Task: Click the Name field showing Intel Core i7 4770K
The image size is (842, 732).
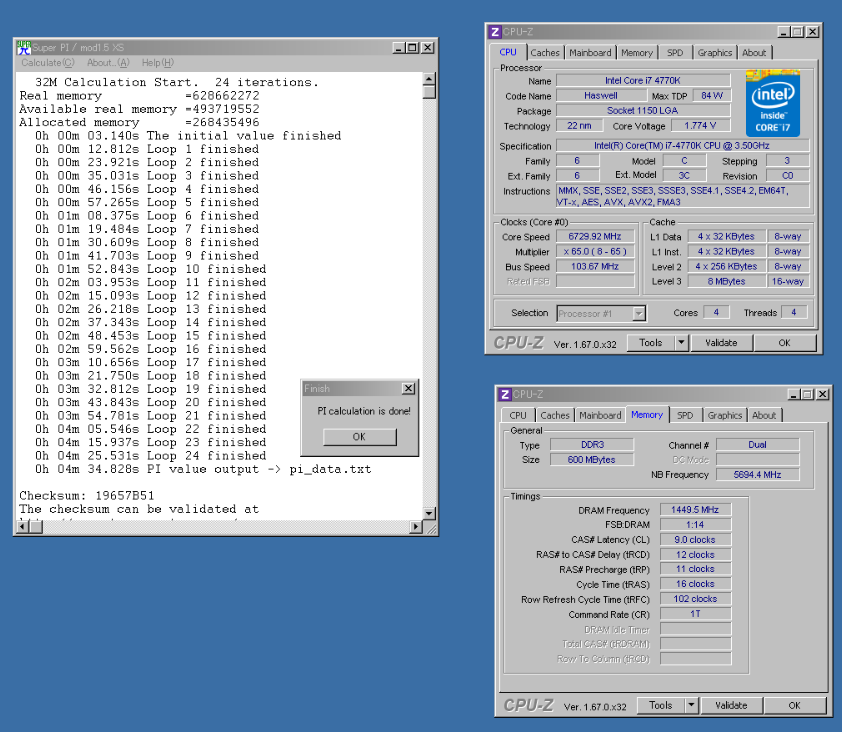Action: (643, 81)
